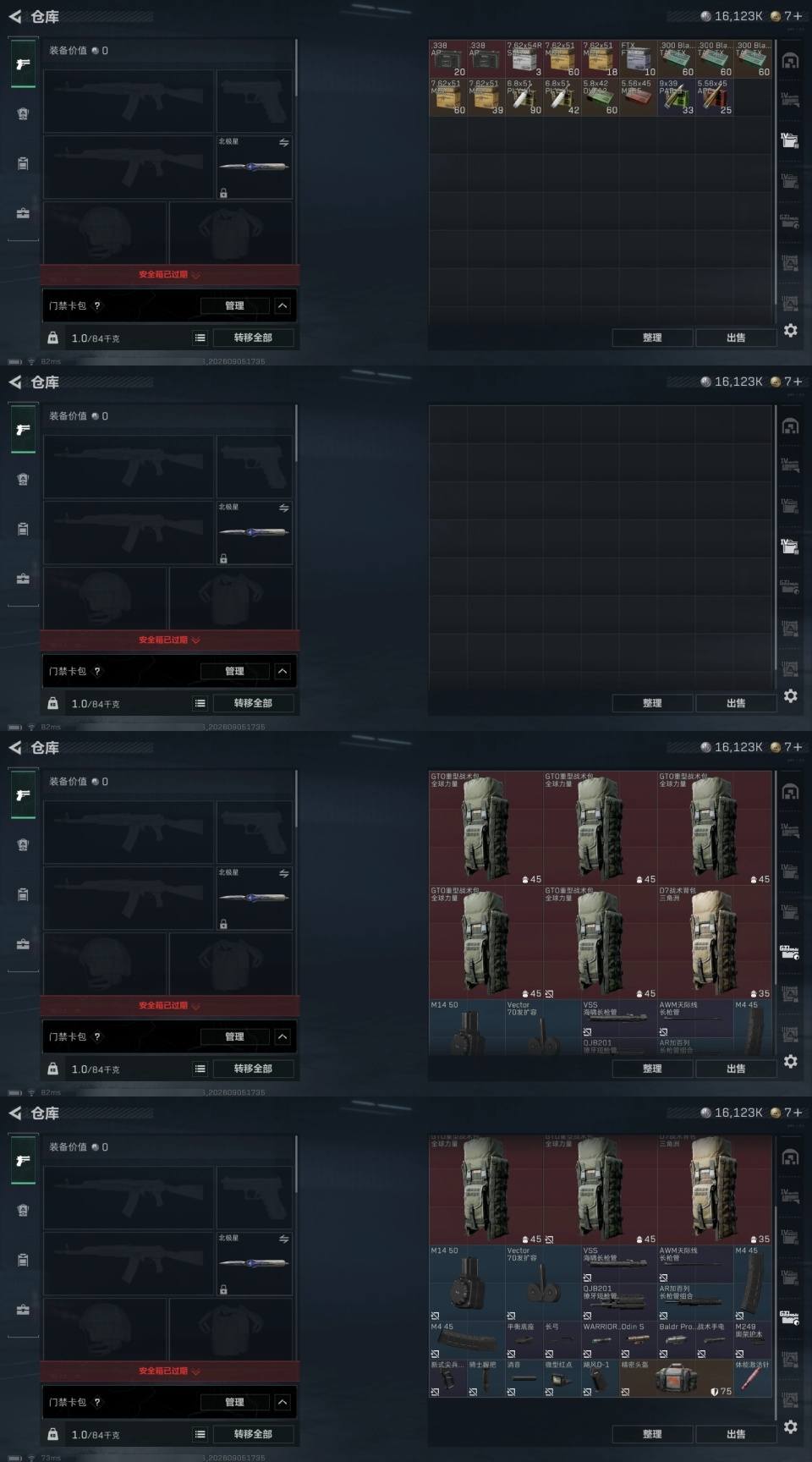This screenshot has width=812, height=1462.
Task: Click the ? help icon beside 门禁卡包 in empty-grid screenshot
Action: tap(97, 671)
